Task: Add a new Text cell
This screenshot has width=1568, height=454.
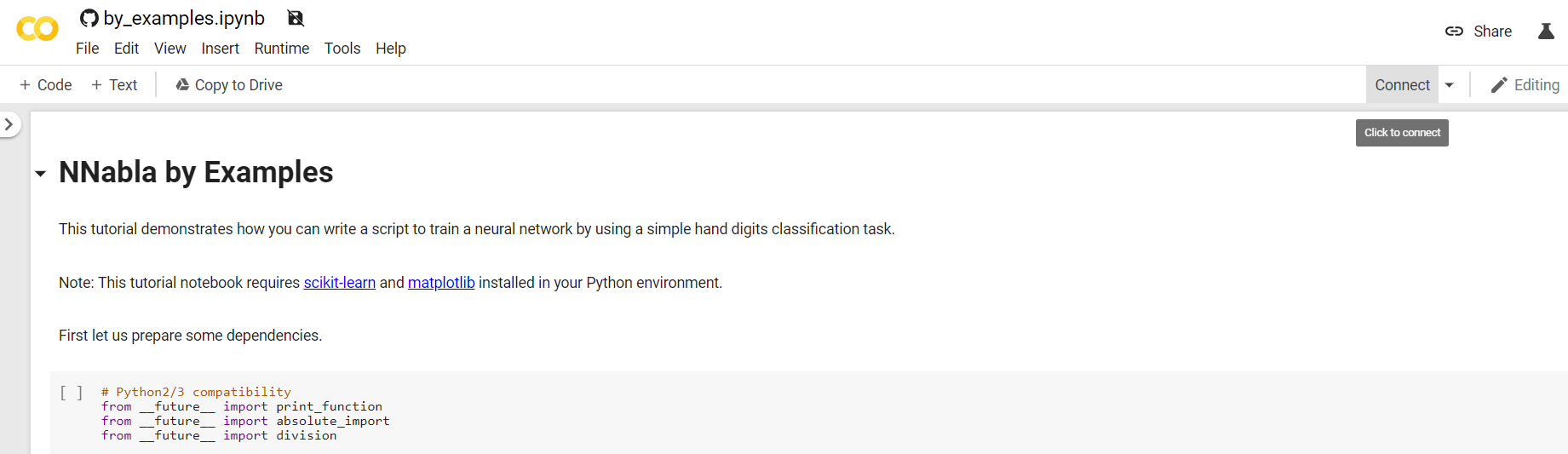Action: (114, 85)
